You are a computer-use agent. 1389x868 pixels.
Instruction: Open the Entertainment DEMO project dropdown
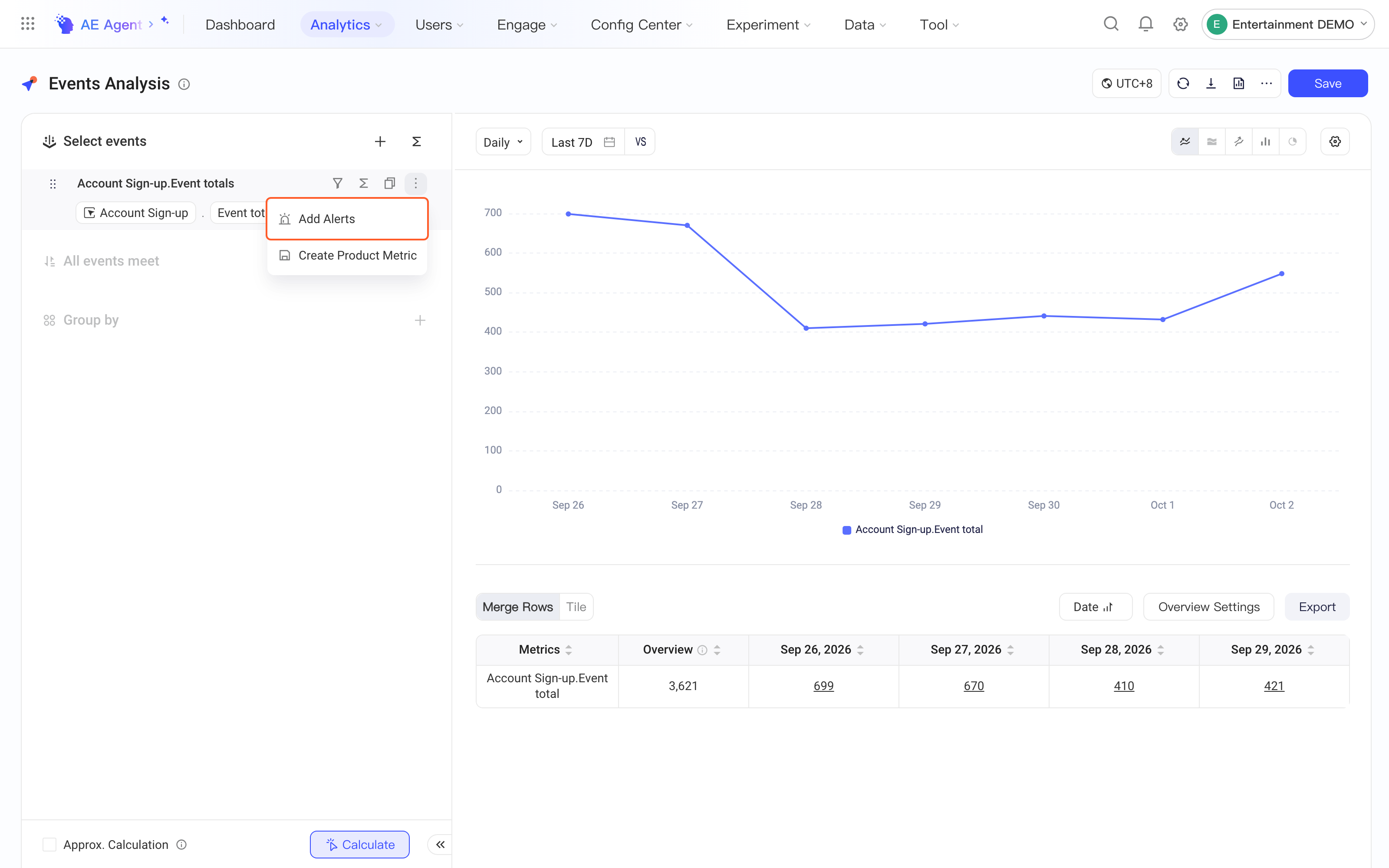(1288, 24)
